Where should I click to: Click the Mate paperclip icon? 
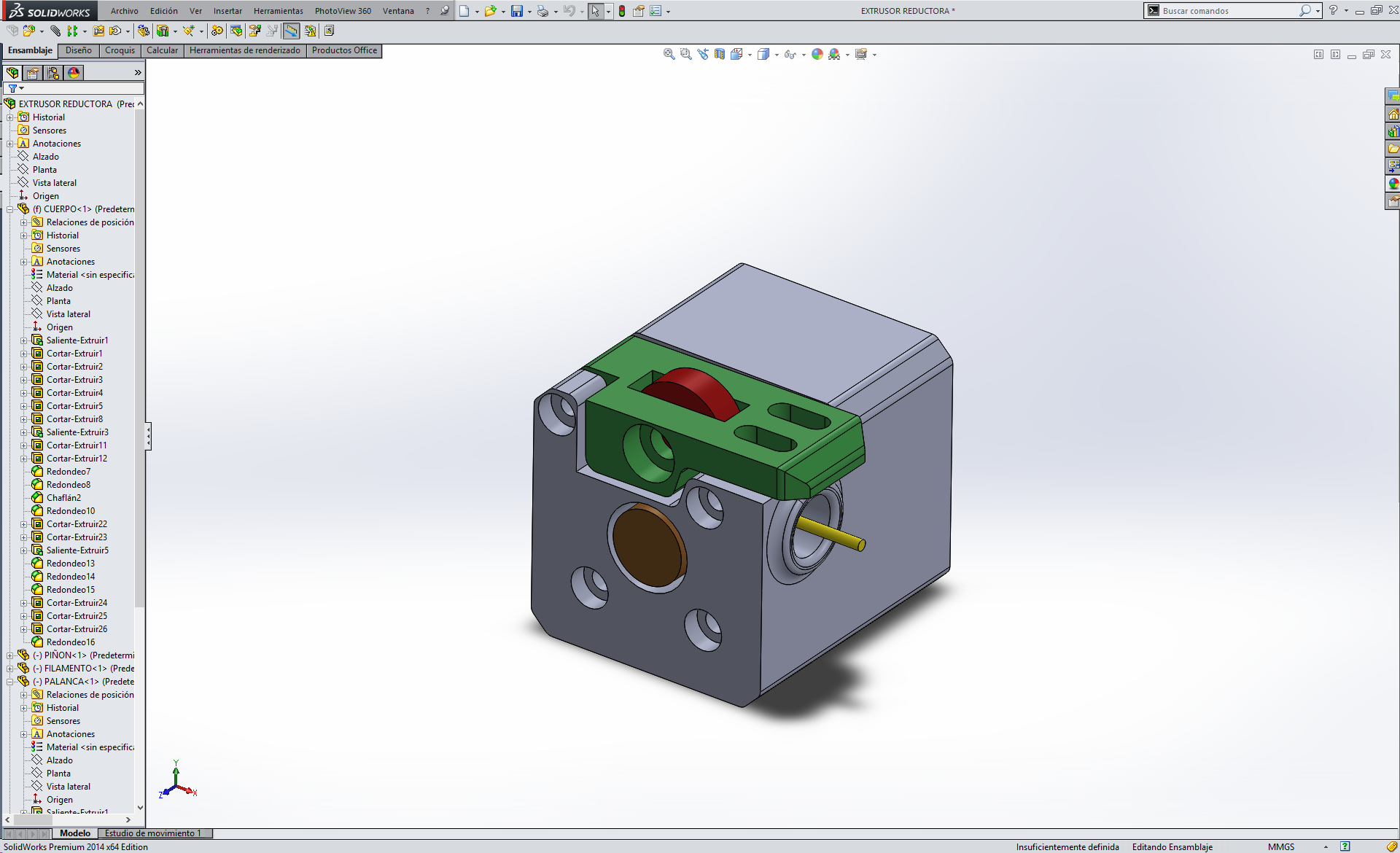pos(55,31)
